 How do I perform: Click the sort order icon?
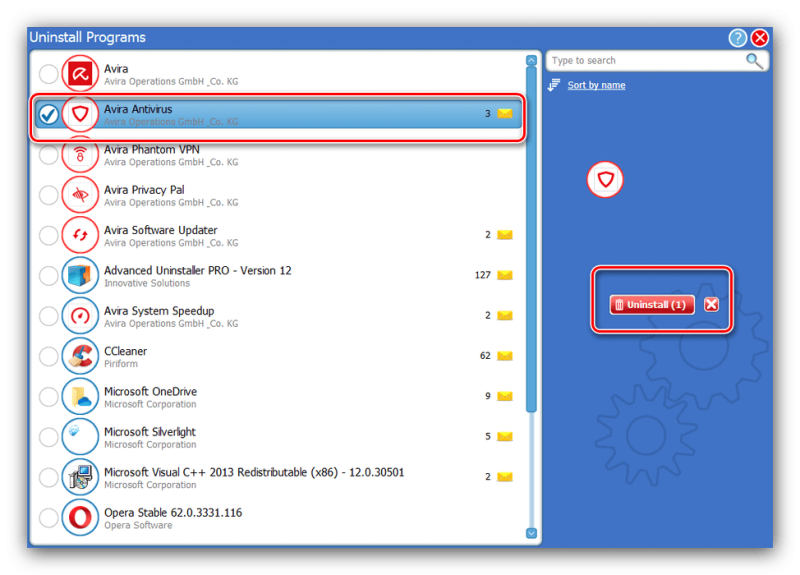pyautogui.click(x=554, y=85)
